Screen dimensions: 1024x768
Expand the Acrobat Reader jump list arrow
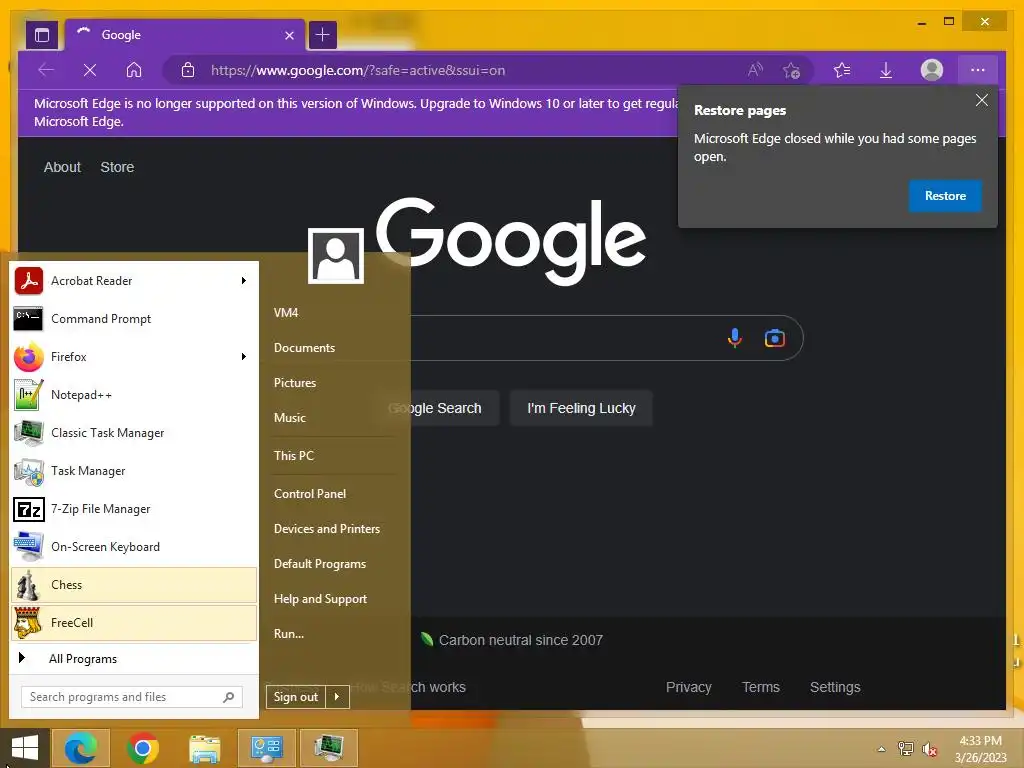coord(244,281)
